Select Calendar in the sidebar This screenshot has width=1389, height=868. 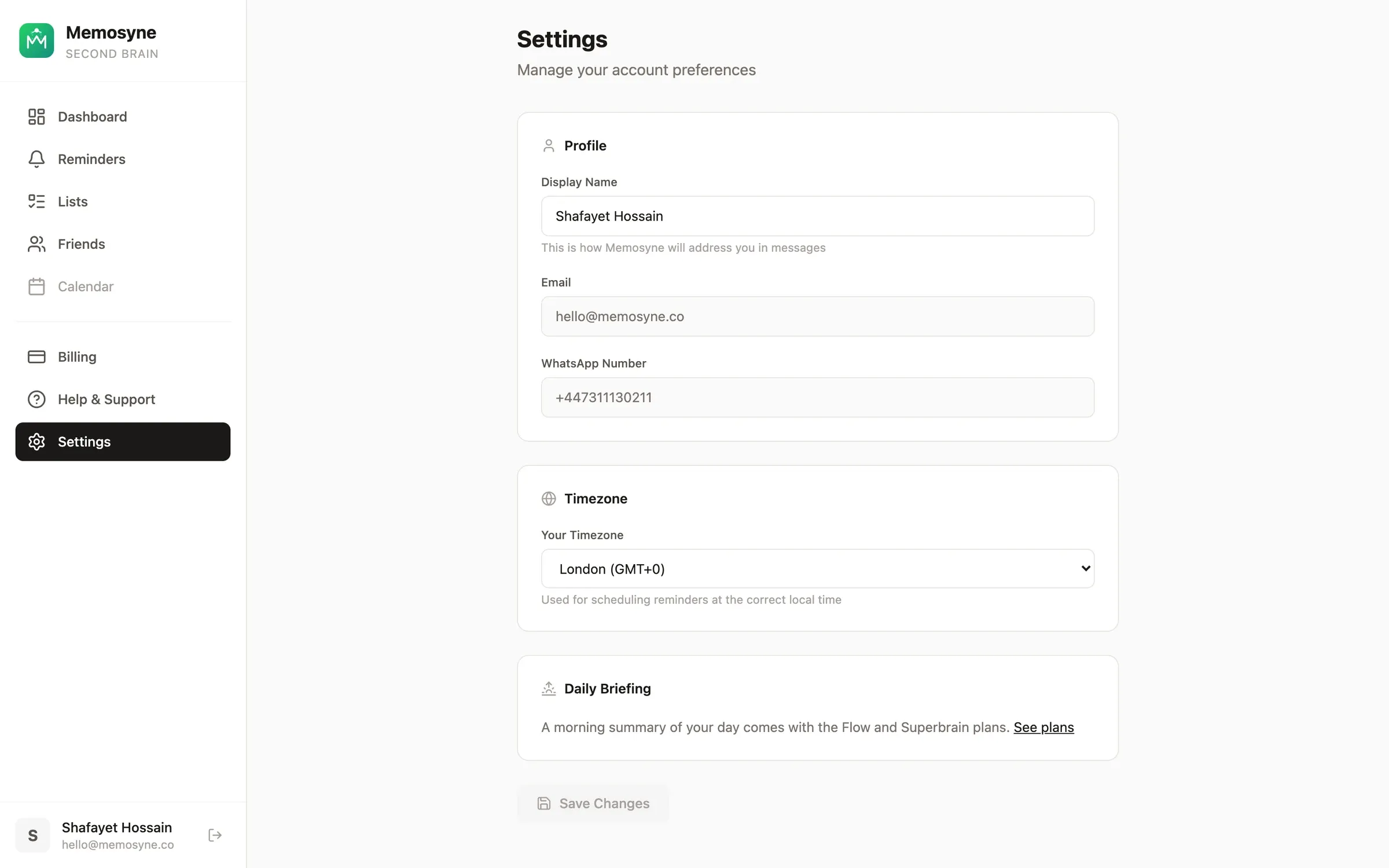point(123,286)
